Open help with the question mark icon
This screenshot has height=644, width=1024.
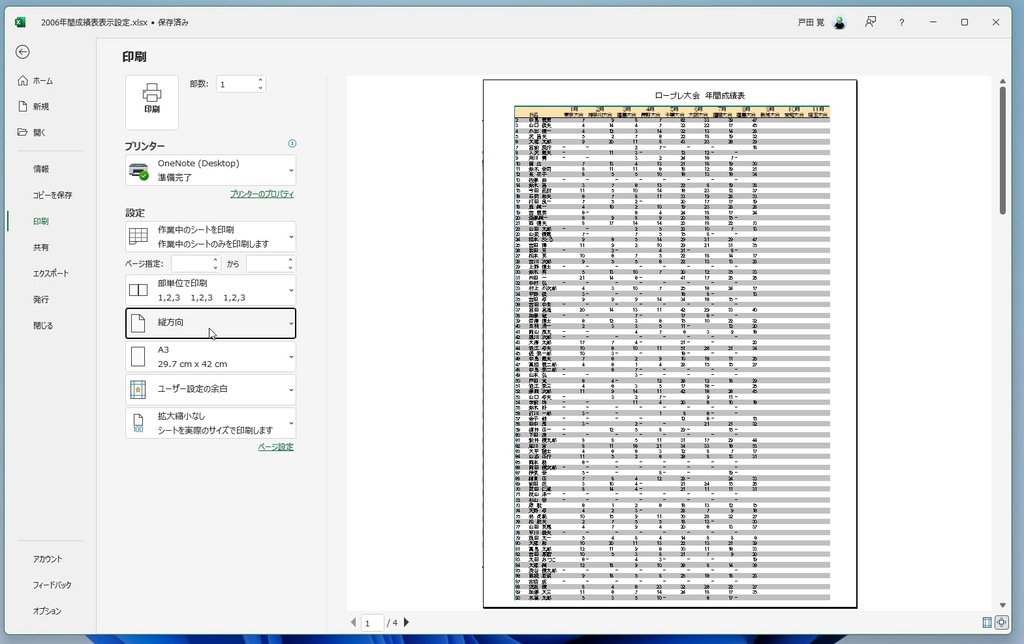901,22
